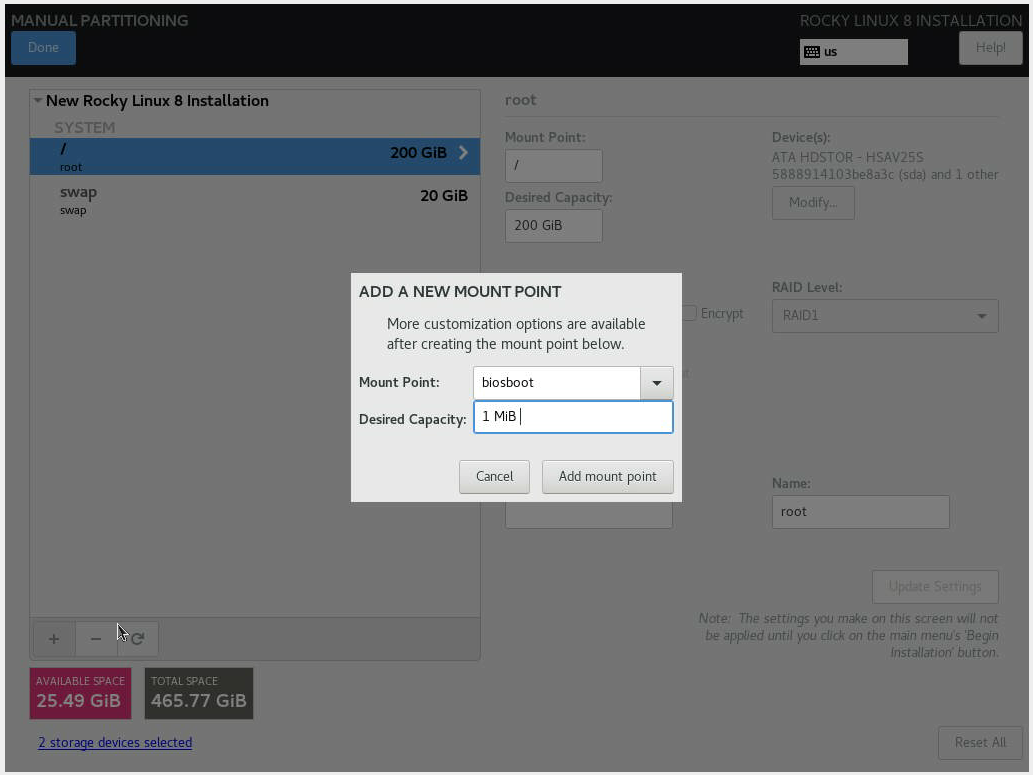Screen dimensions: 1033x775
Task: Click the AVAILABLE SPACE 25.49 GiB box
Action: 80,693
